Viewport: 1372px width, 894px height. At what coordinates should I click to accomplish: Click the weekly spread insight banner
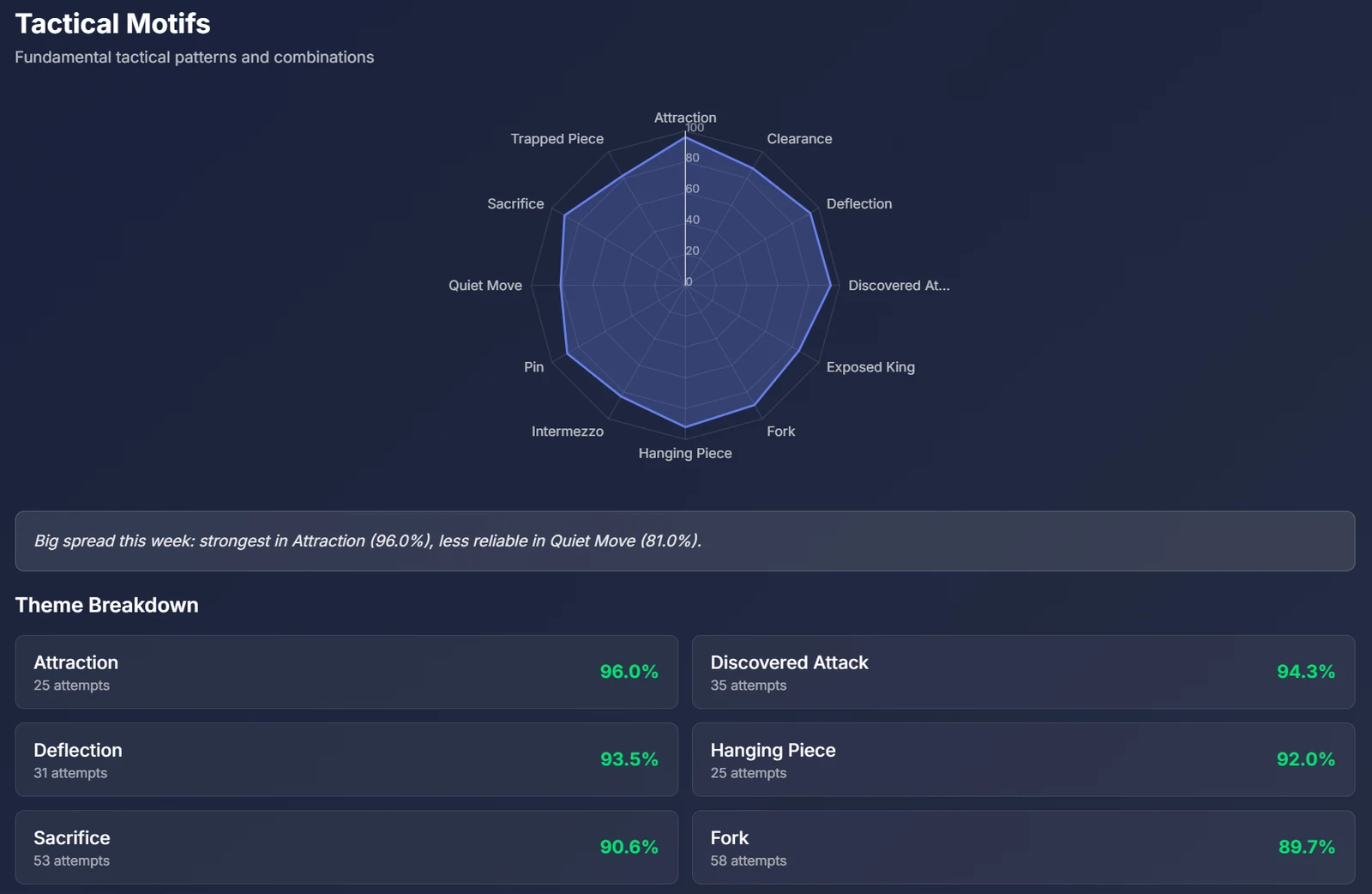(x=684, y=541)
